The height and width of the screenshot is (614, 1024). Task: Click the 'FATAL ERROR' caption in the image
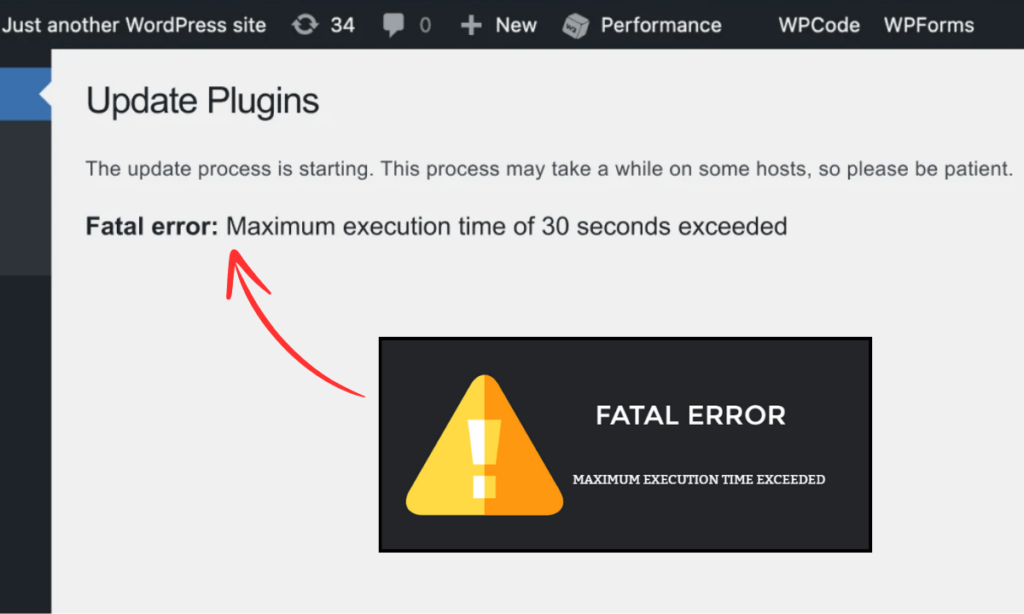click(x=690, y=415)
